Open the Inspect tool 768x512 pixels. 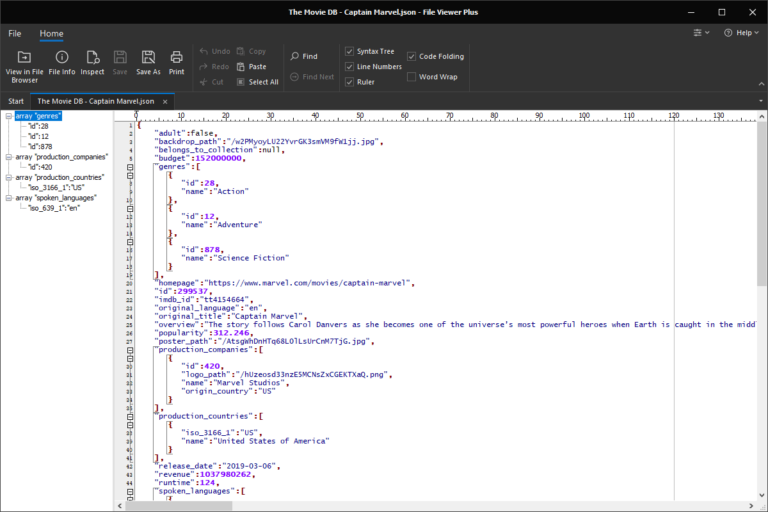tap(92, 63)
